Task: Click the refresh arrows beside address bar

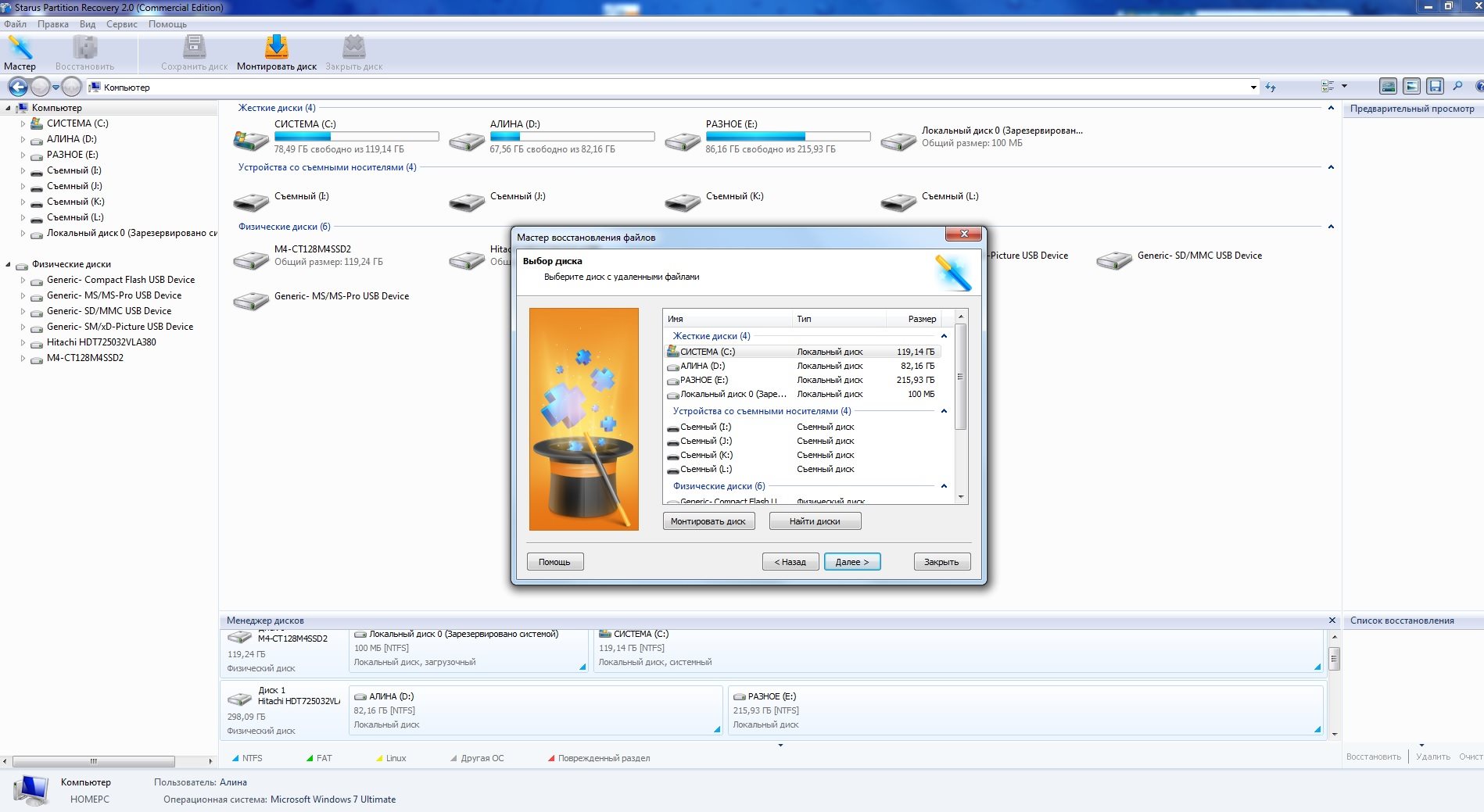Action: point(1271,88)
